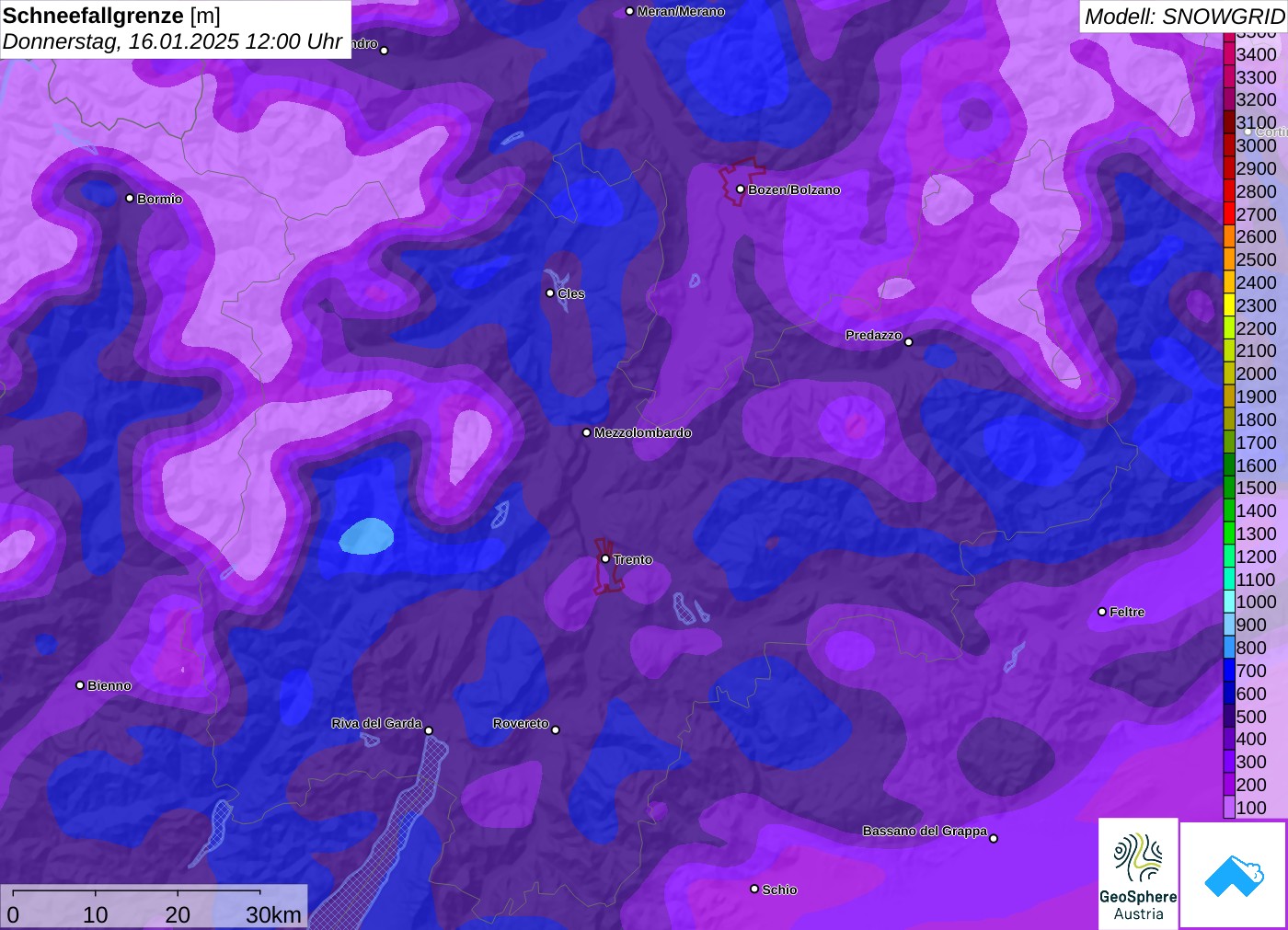Click the Modell: SNOWGRID label
1288x930 pixels.
[x=1184, y=17]
